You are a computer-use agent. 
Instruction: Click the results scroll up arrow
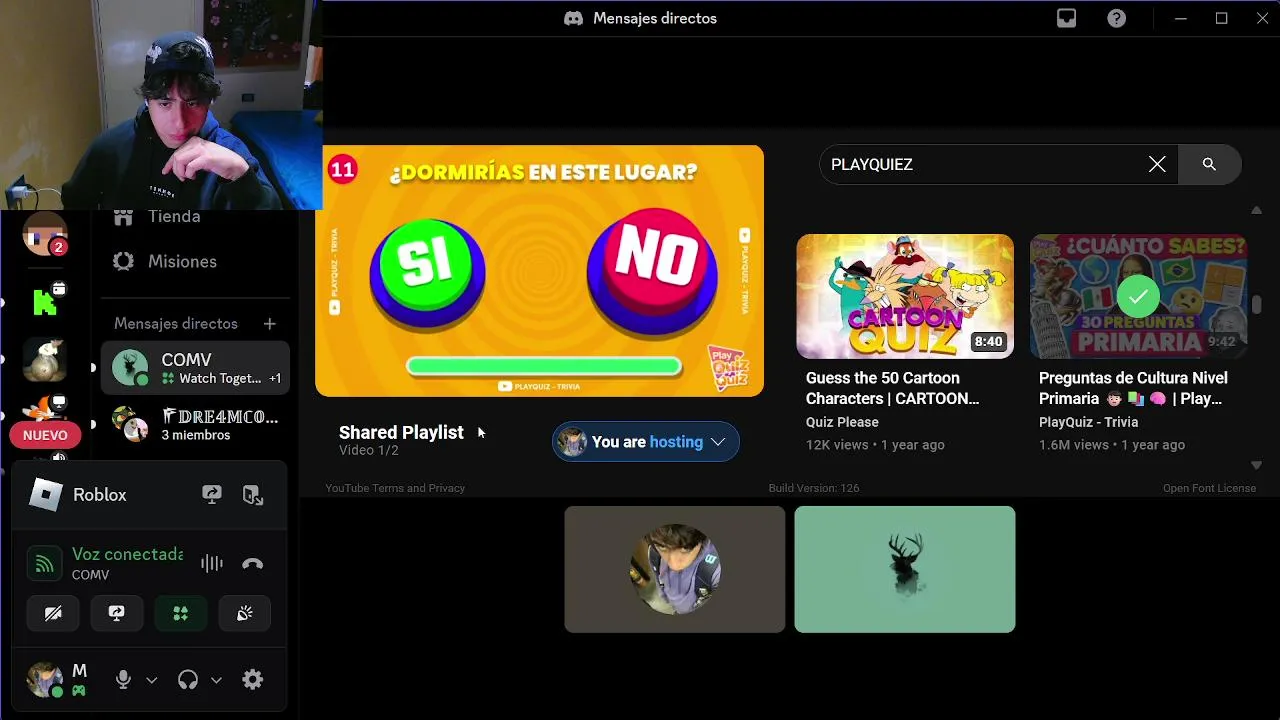tap(1257, 210)
